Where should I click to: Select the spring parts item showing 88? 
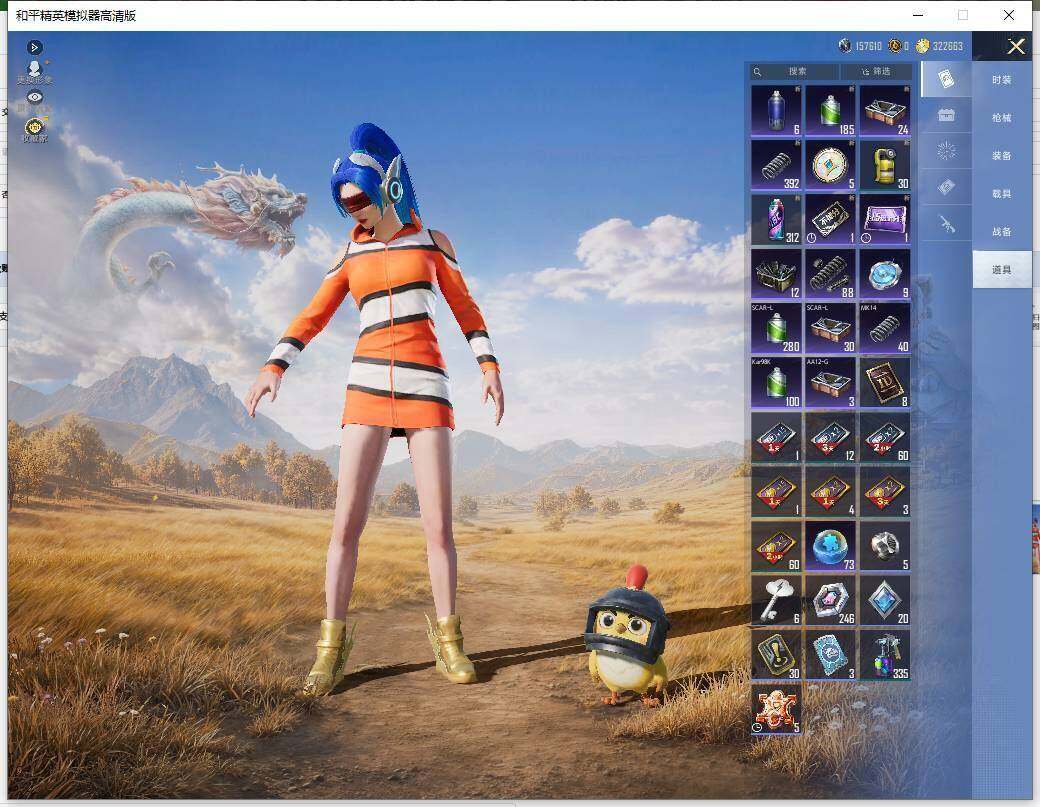click(830, 273)
